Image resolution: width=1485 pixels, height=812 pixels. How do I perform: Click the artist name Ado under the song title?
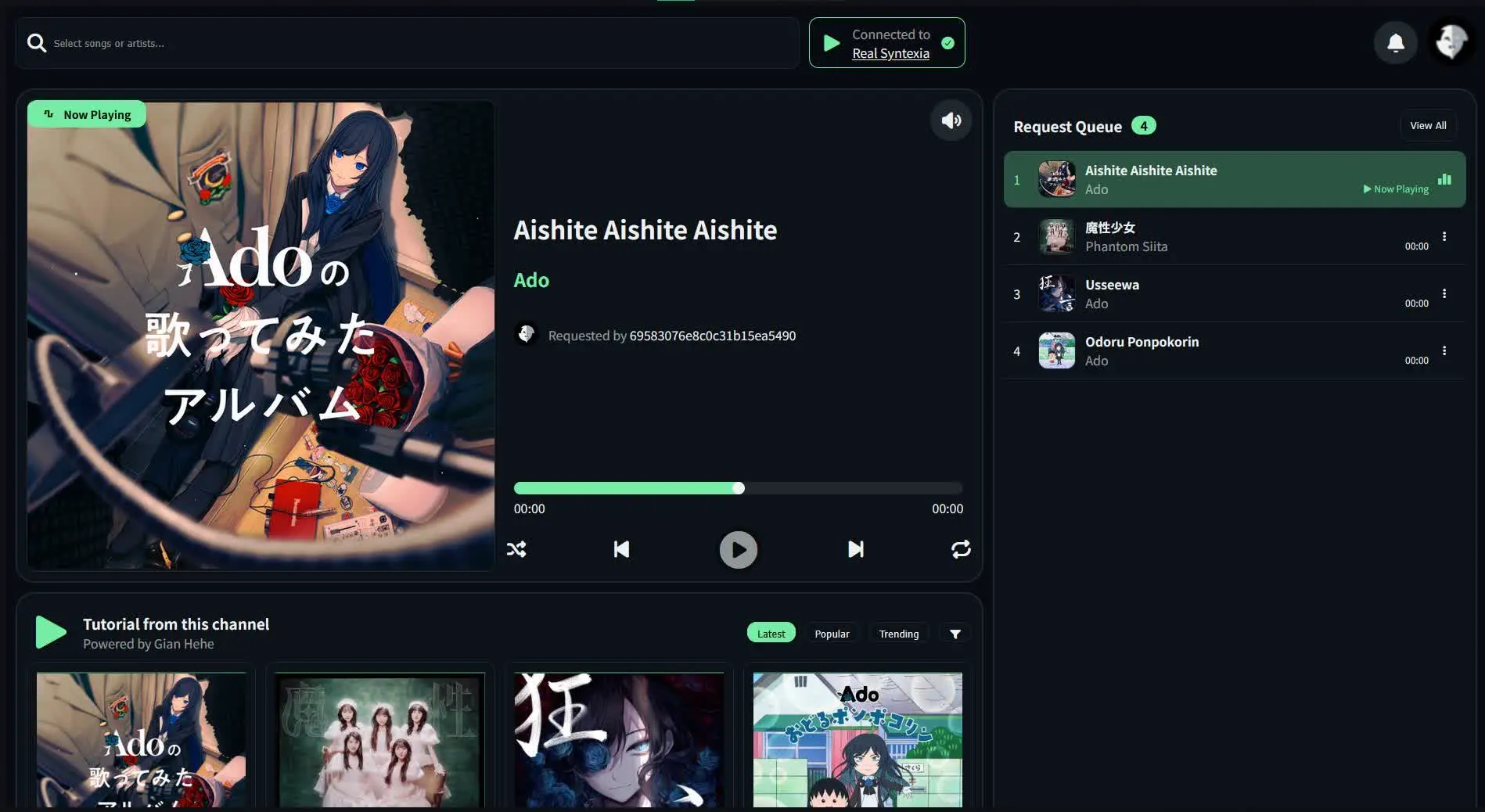531,280
